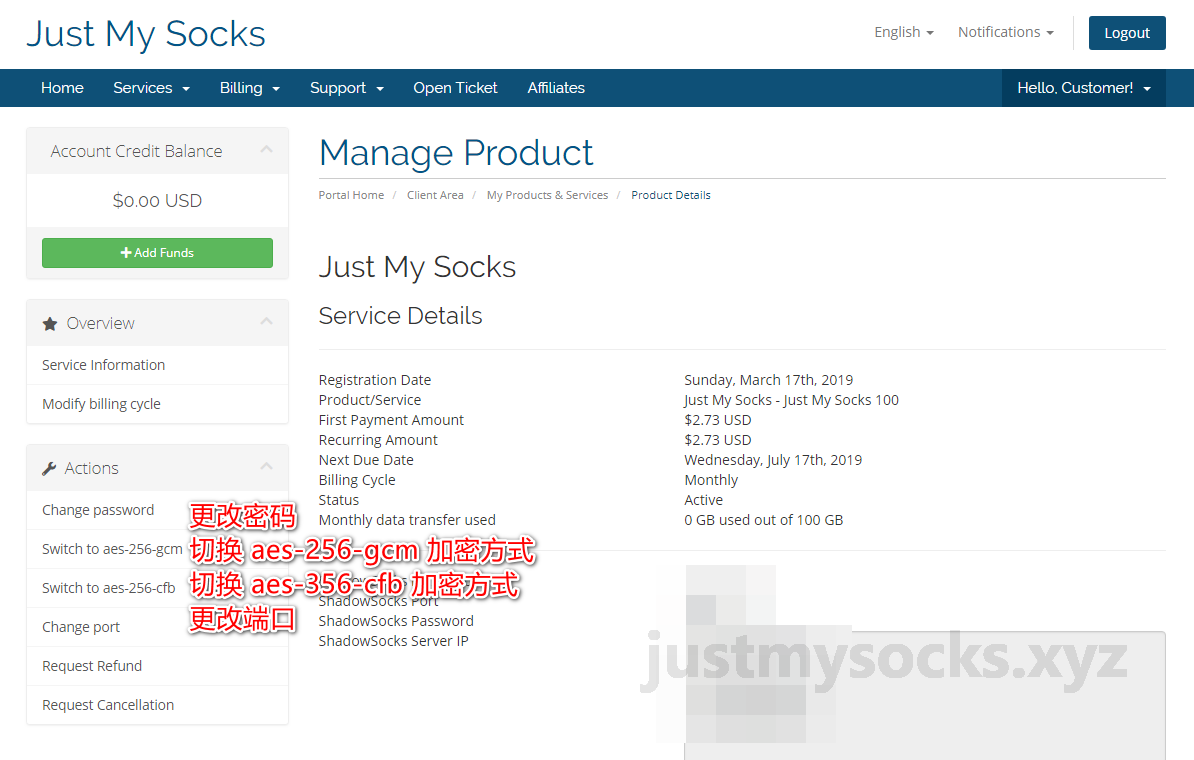
Task: Collapse the Account Credit Balance panel chevron
Action: click(x=266, y=150)
